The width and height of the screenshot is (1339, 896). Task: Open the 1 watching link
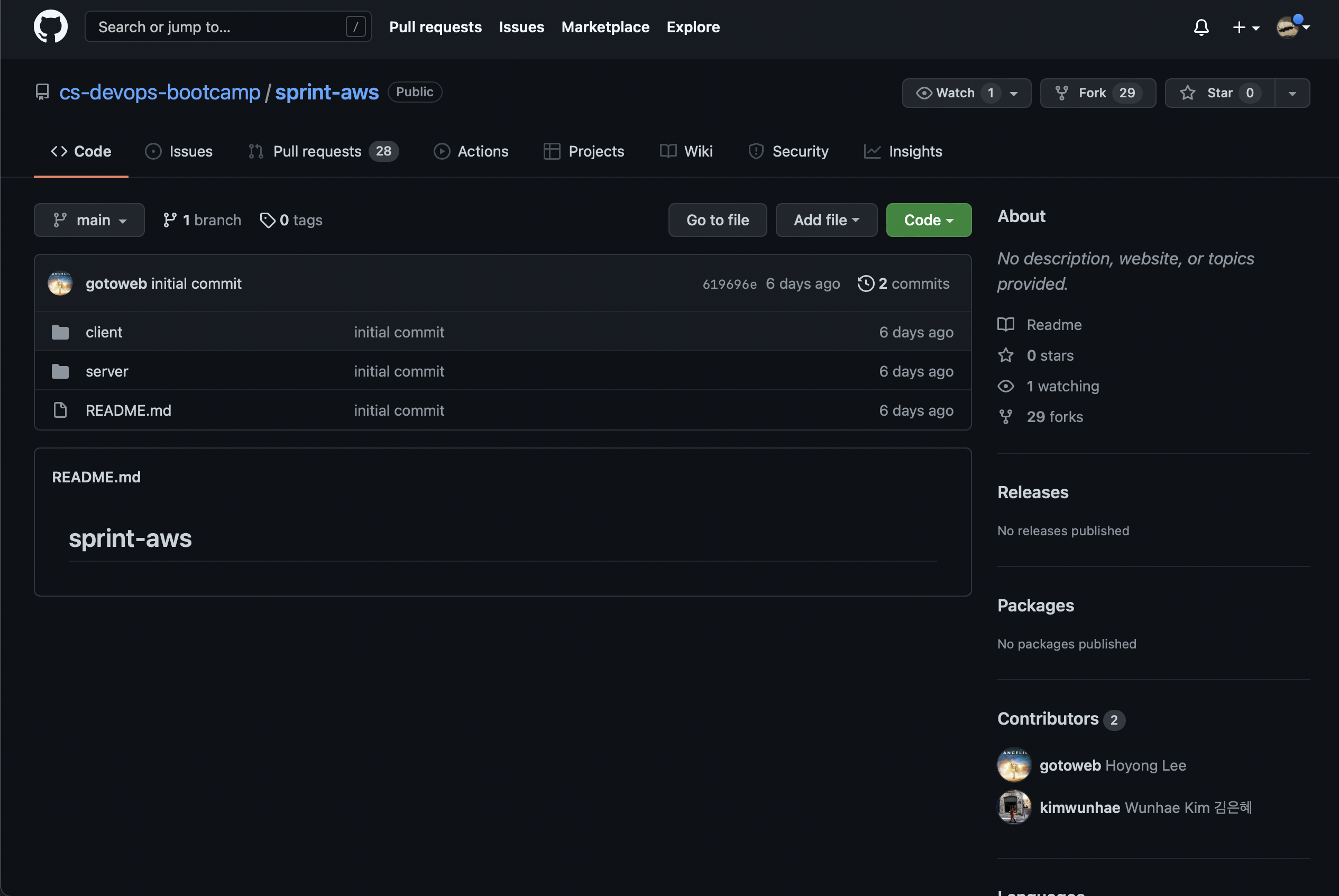pos(1048,386)
